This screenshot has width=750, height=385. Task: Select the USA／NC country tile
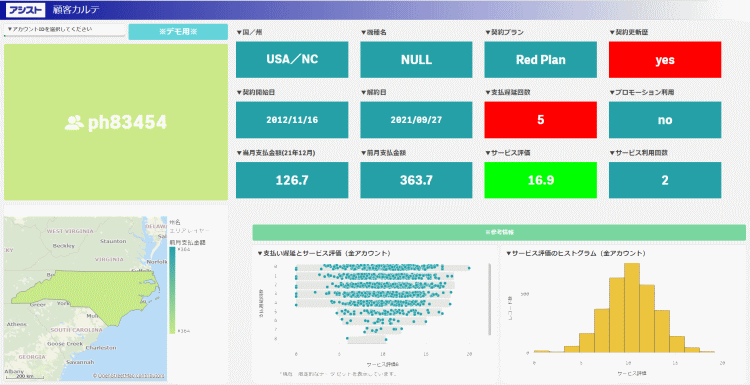pos(292,60)
